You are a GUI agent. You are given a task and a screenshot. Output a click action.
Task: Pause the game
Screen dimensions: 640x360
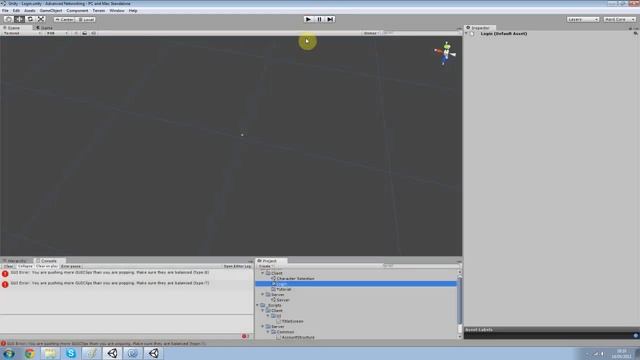320,19
